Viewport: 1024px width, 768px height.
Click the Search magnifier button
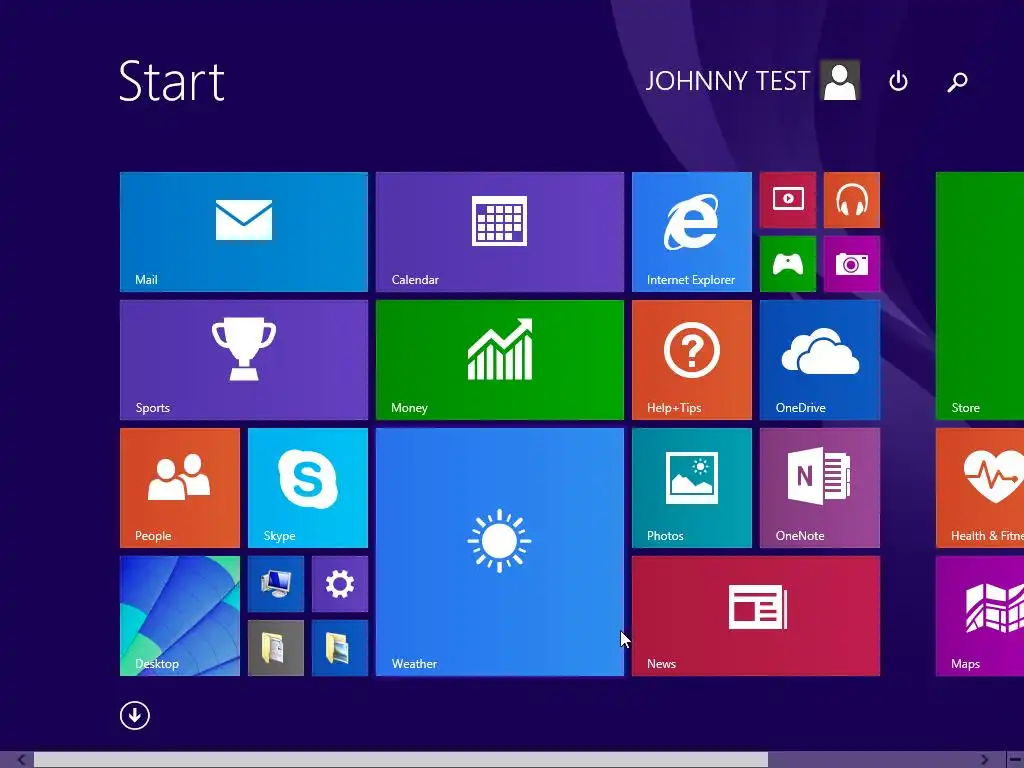click(x=957, y=82)
